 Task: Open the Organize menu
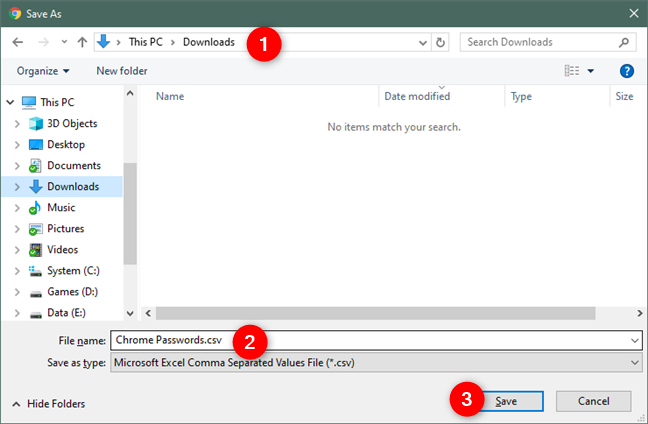[x=43, y=71]
